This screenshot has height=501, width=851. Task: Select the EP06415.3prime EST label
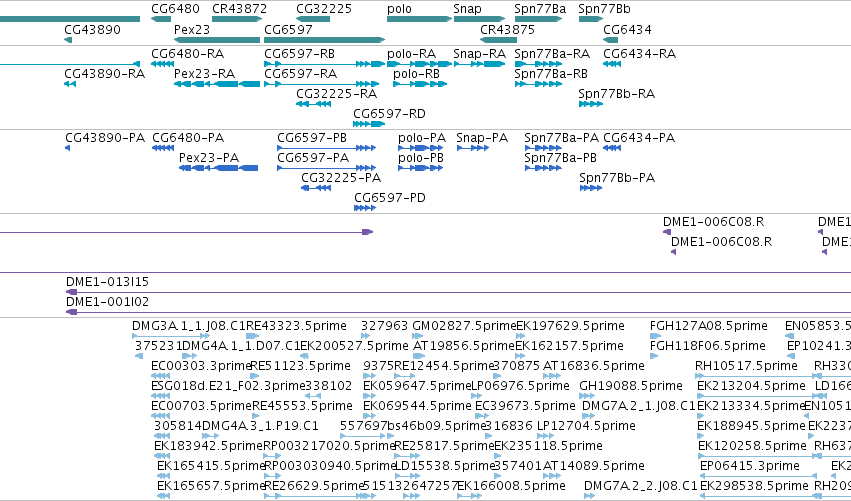tap(750, 467)
